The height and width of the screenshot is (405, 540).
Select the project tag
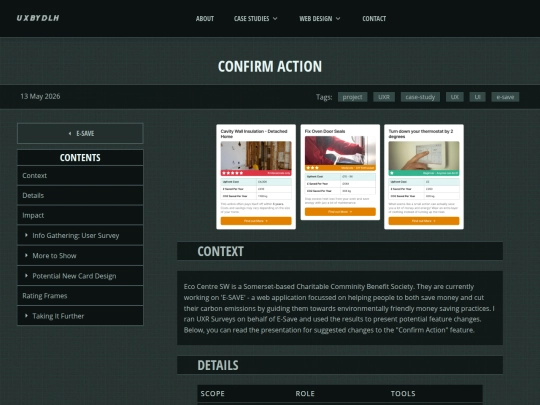(352, 97)
